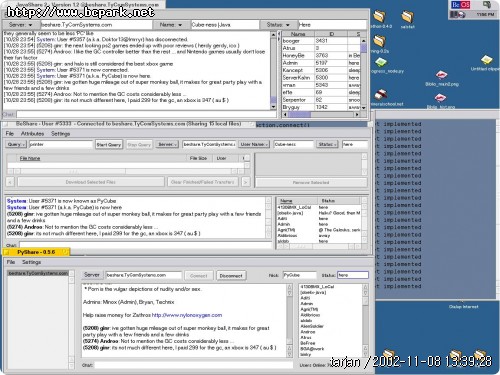Select beshare.TyComSystems.com in PyShare server list
Screen dimensions: 500x375
click(x=38, y=273)
